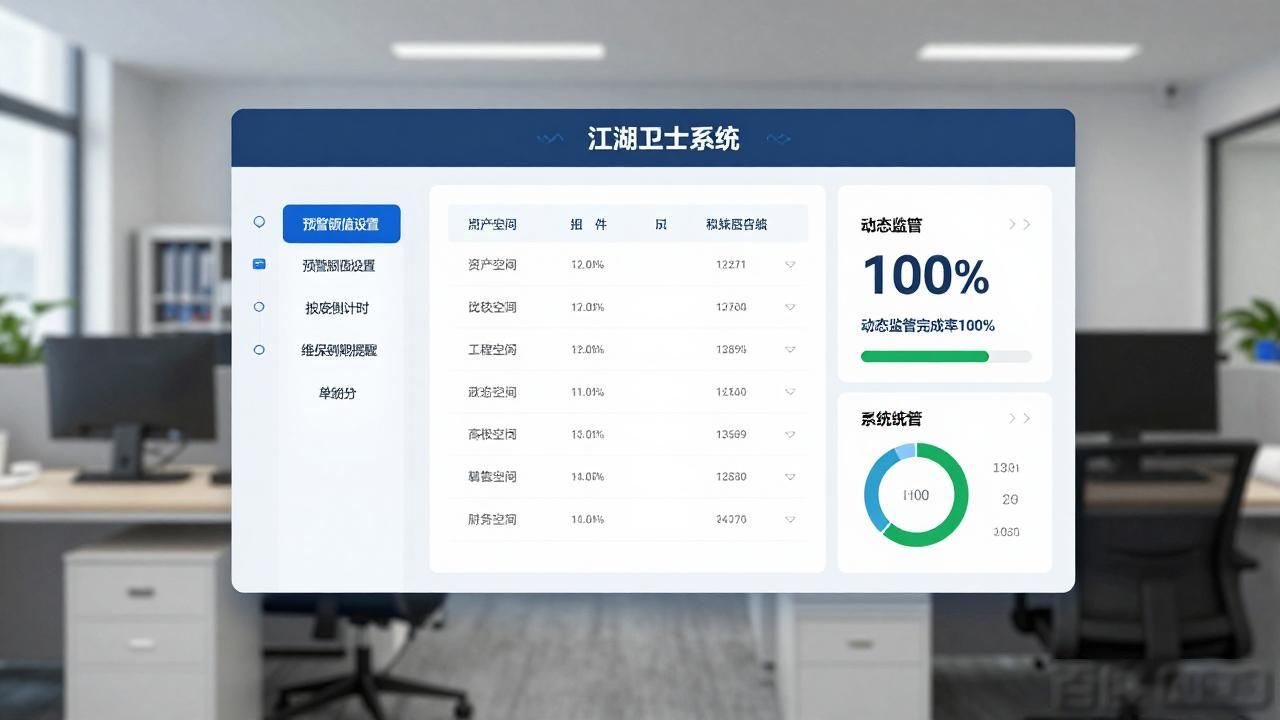Click the 动态监管完成率100% caption
The width and height of the screenshot is (1280, 720).
point(928,326)
